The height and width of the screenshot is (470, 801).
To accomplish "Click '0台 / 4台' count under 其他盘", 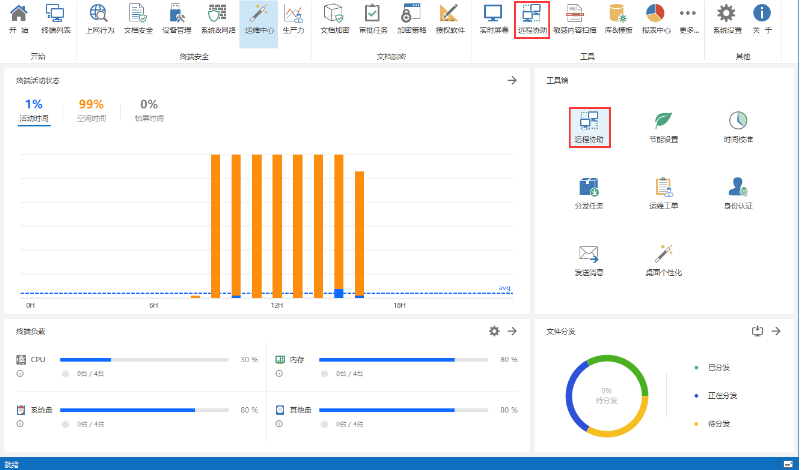I will click(349, 424).
